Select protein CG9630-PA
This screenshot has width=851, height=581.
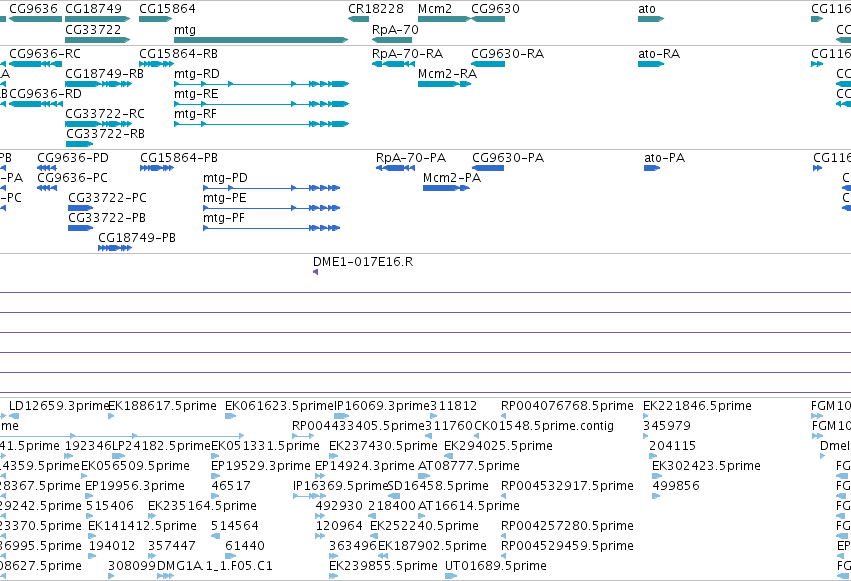point(488,168)
